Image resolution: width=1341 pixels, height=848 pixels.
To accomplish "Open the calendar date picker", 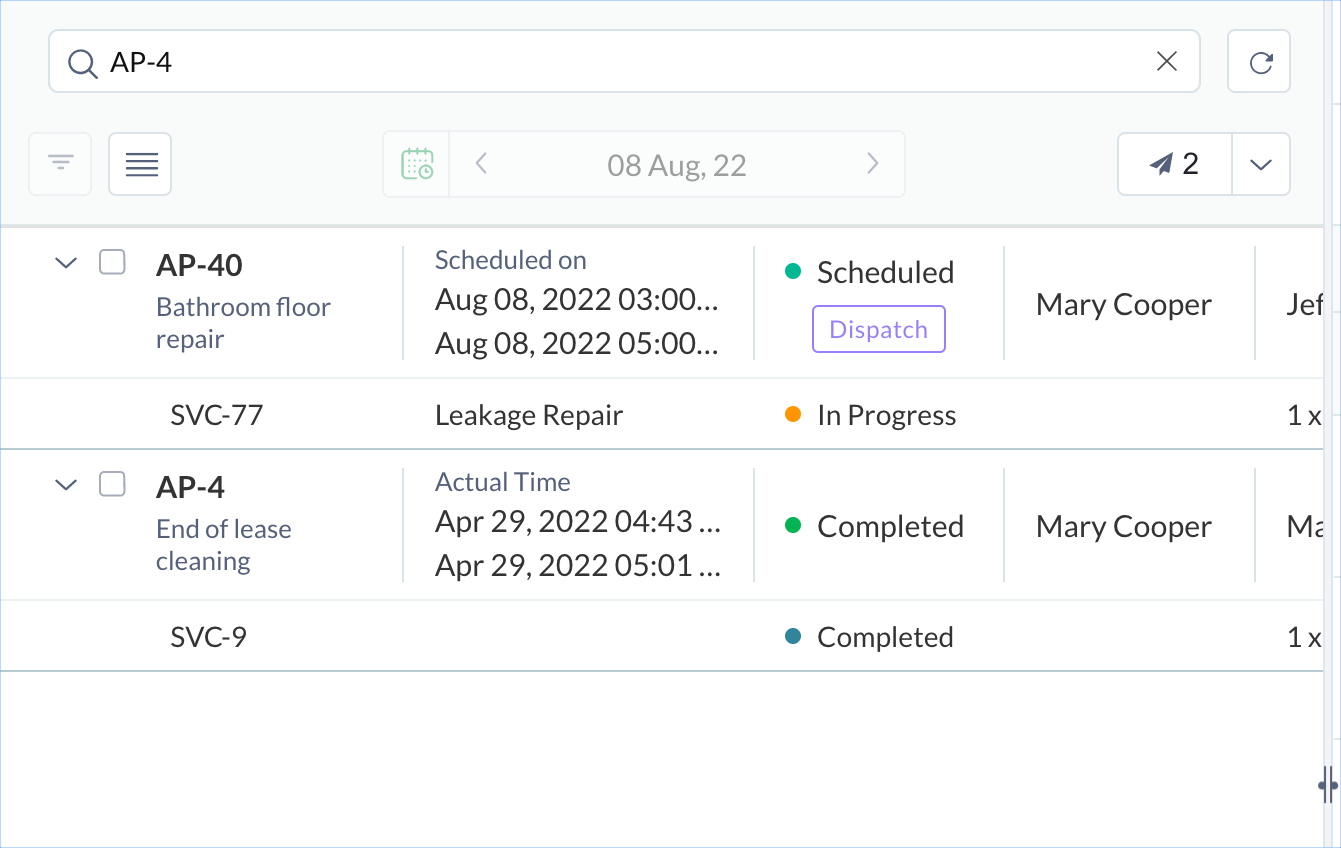I will (x=417, y=164).
